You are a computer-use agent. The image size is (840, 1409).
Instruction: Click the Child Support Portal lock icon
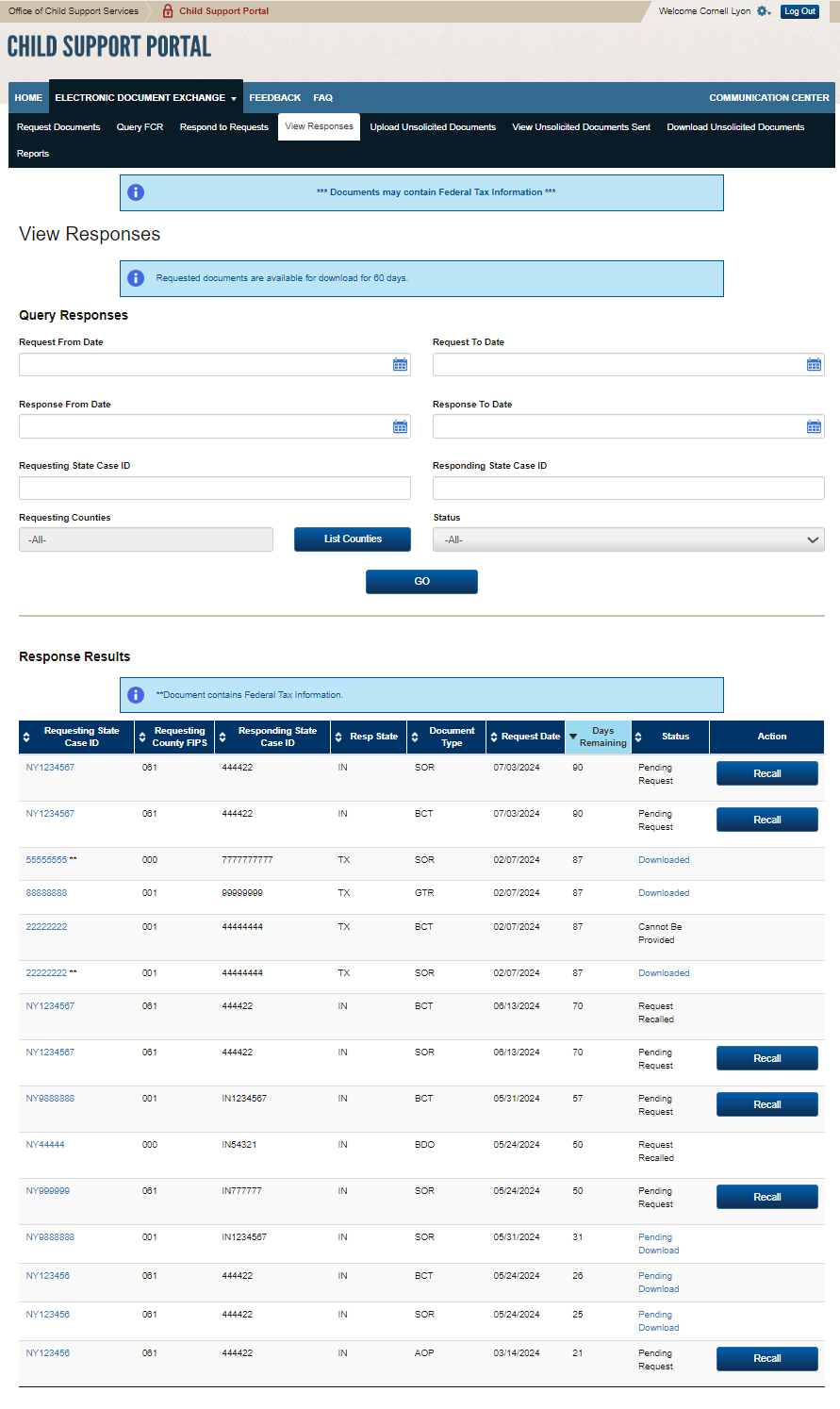pos(168,11)
